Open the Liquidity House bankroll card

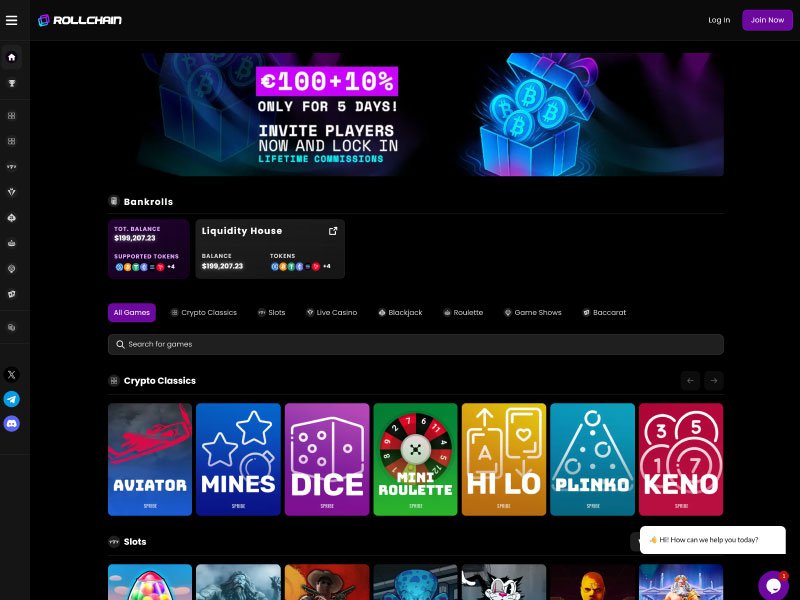[270, 249]
